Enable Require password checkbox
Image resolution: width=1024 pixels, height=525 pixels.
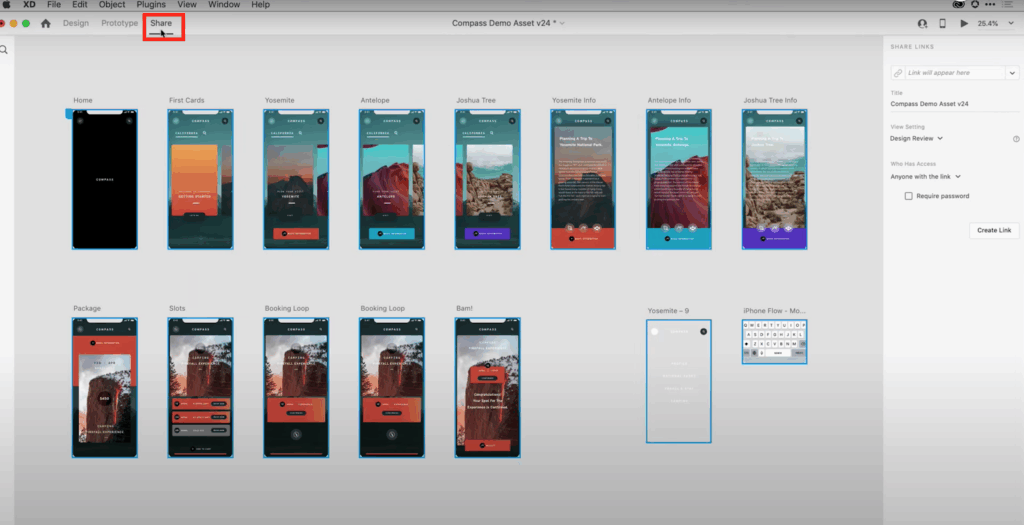(908, 196)
